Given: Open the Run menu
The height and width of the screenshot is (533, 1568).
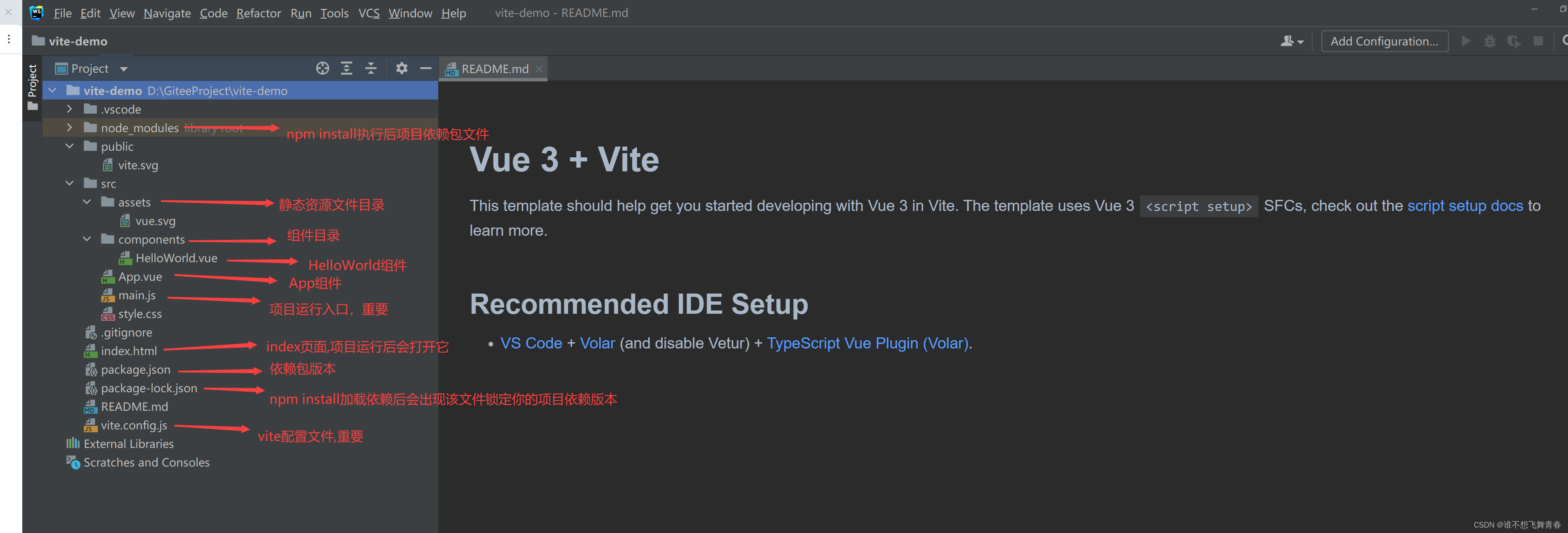Looking at the screenshot, I should (x=301, y=13).
